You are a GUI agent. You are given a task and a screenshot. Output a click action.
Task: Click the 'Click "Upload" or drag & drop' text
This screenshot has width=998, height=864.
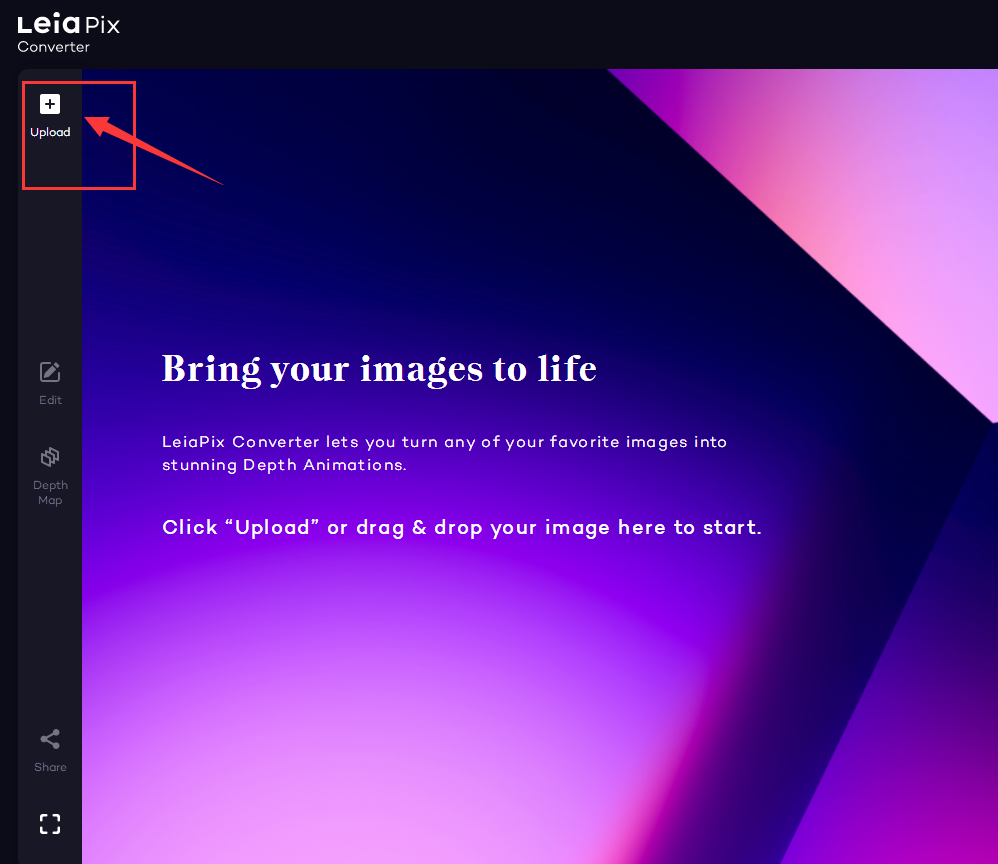click(461, 527)
